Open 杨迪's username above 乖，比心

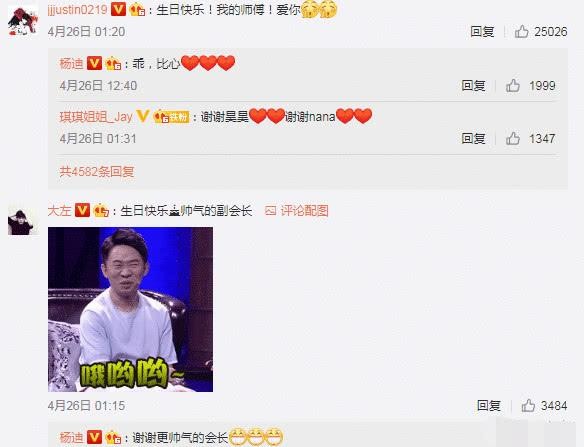[x=72, y=64]
